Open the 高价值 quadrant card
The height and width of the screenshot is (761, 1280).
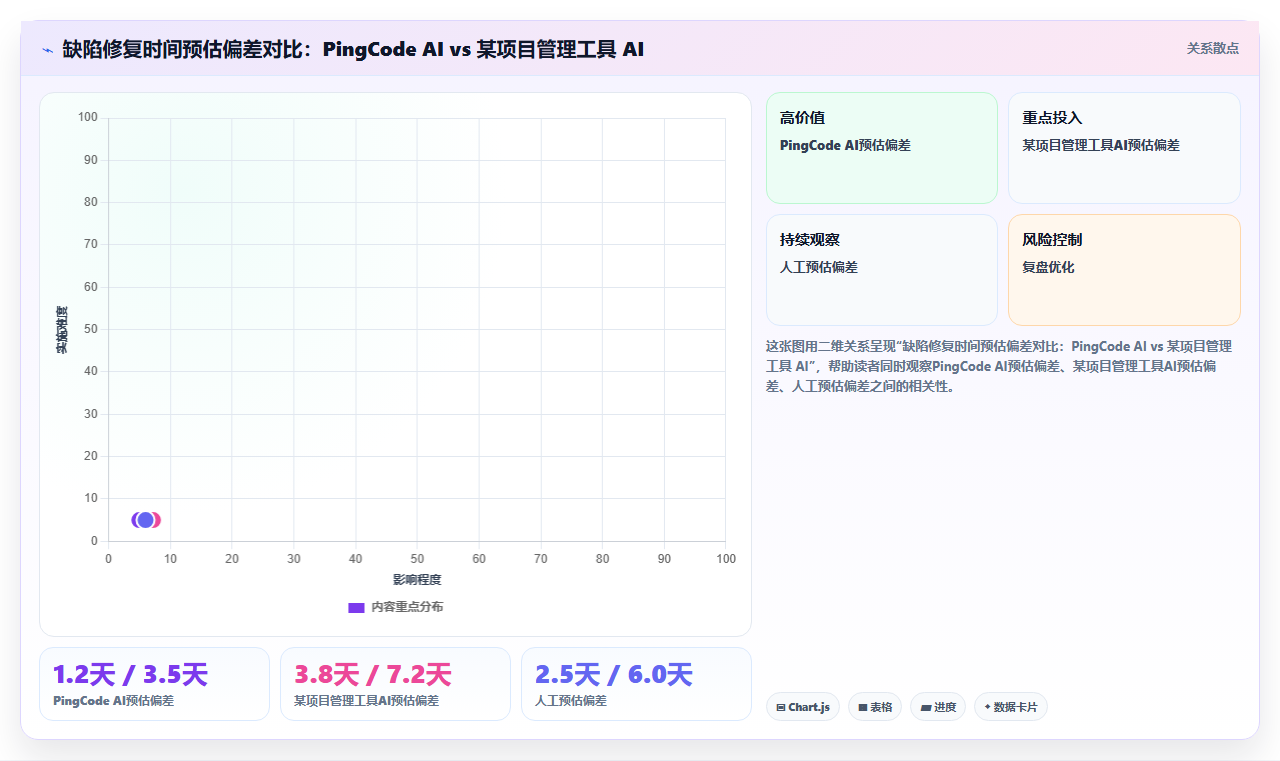(x=882, y=148)
